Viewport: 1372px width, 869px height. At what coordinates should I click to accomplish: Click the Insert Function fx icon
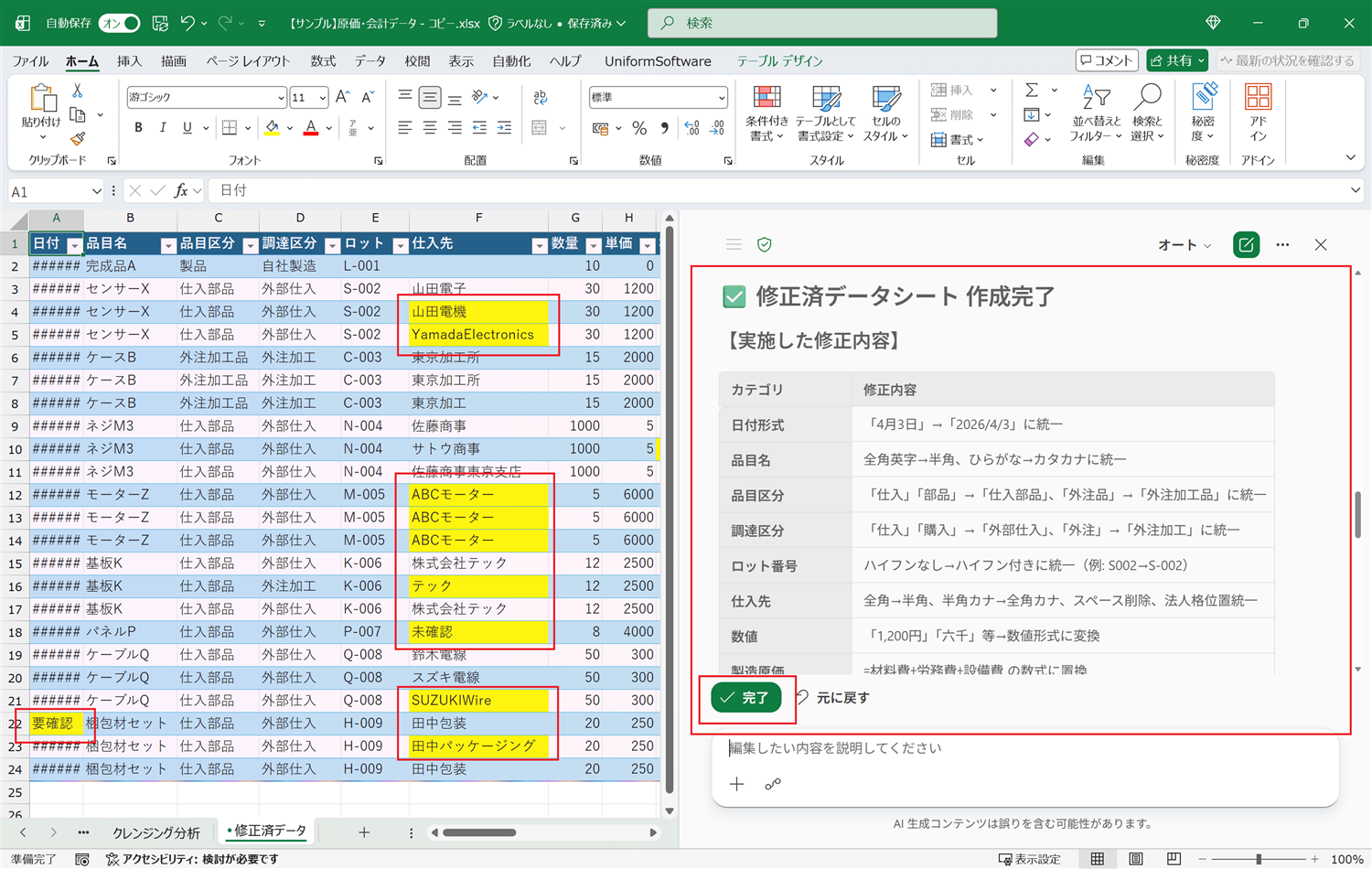pyautogui.click(x=181, y=190)
